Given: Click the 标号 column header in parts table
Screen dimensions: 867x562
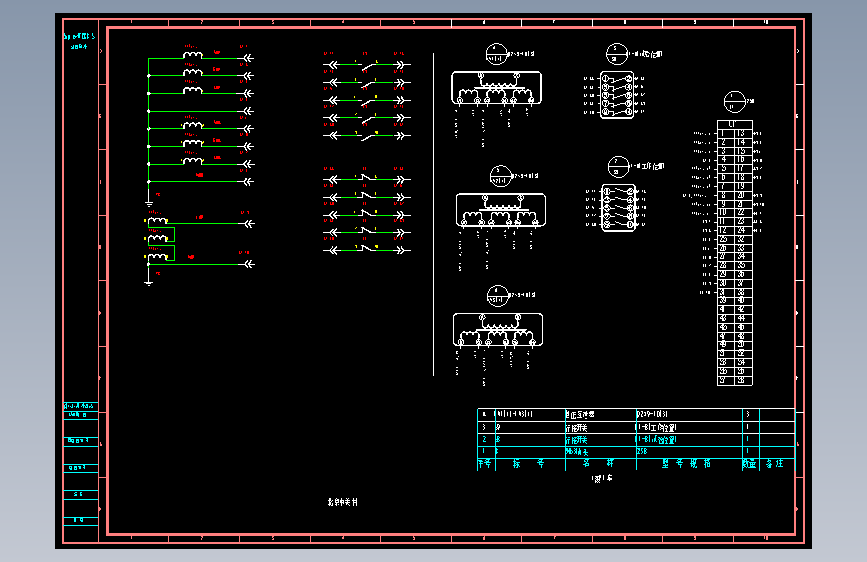Looking at the screenshot, I should (x=529, y=464).
